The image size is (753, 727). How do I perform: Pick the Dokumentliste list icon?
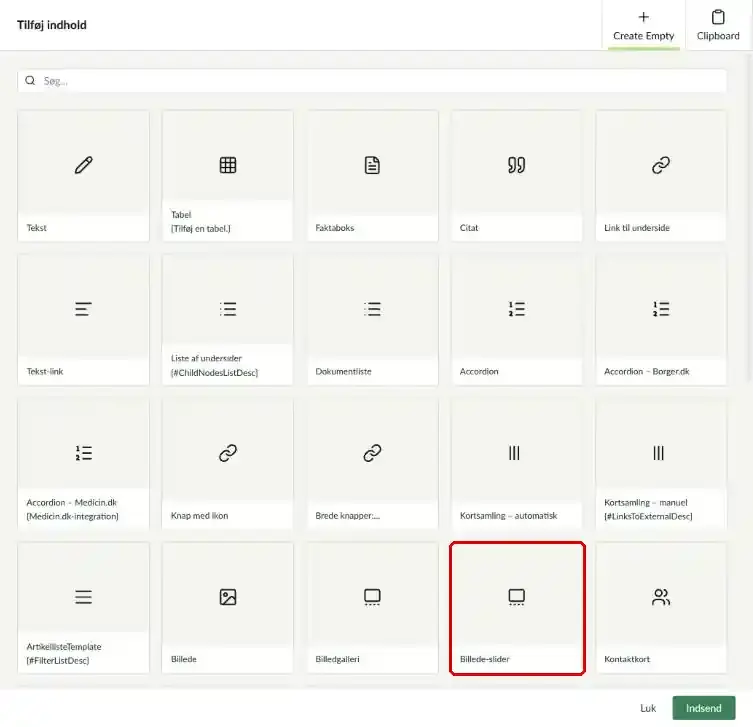tap(372, 309)
